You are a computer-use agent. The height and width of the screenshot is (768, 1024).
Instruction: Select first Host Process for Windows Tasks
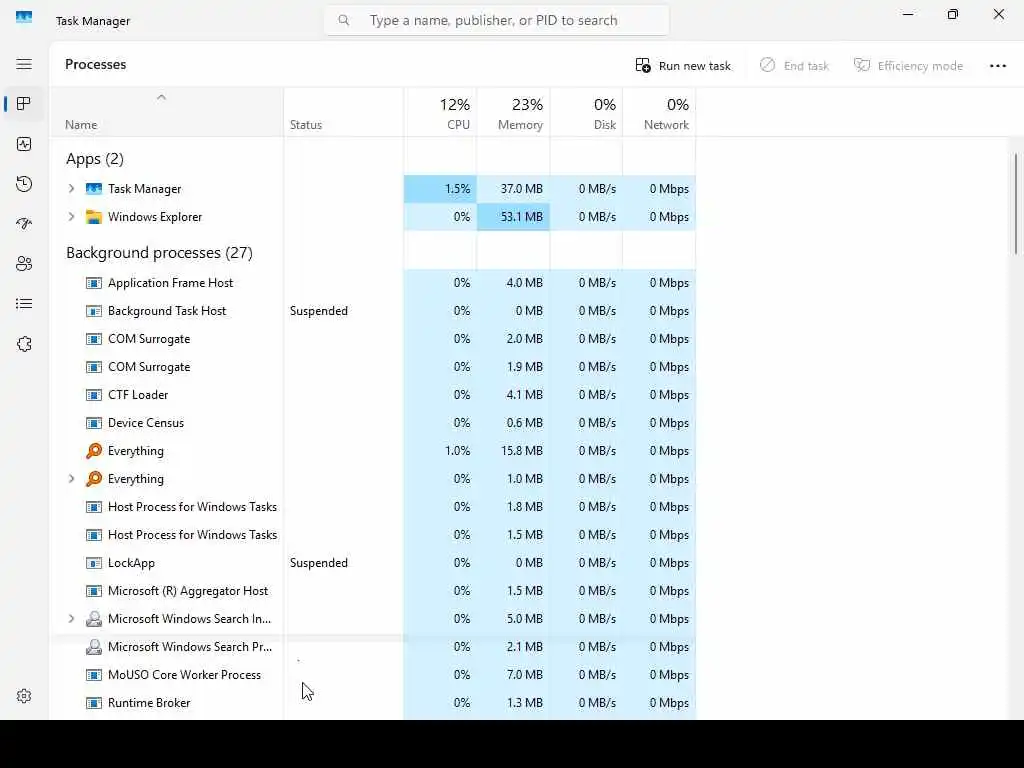(373, 507)
